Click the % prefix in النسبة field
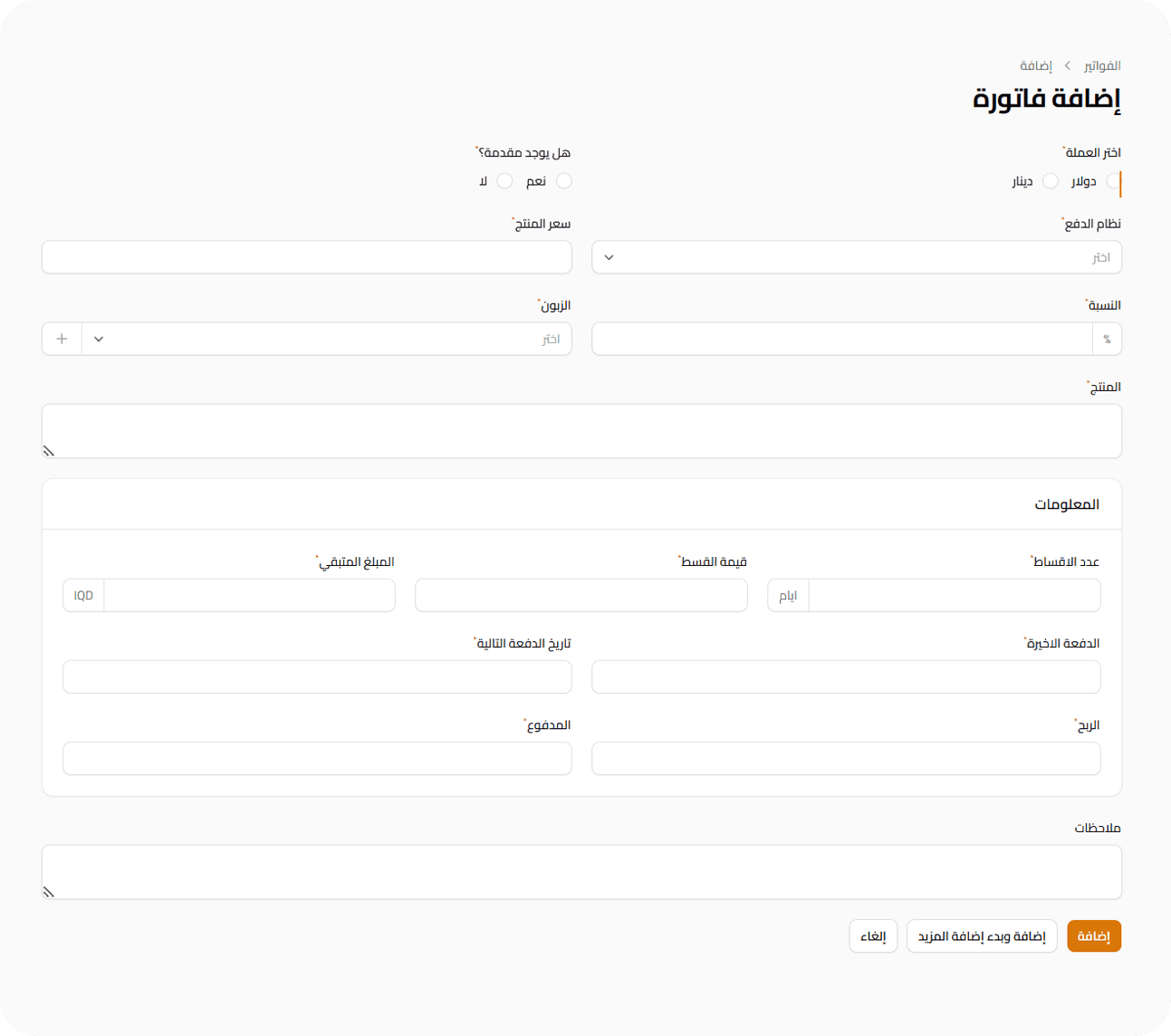This screenshot has height=1036, width=1171. (1107, 339)
